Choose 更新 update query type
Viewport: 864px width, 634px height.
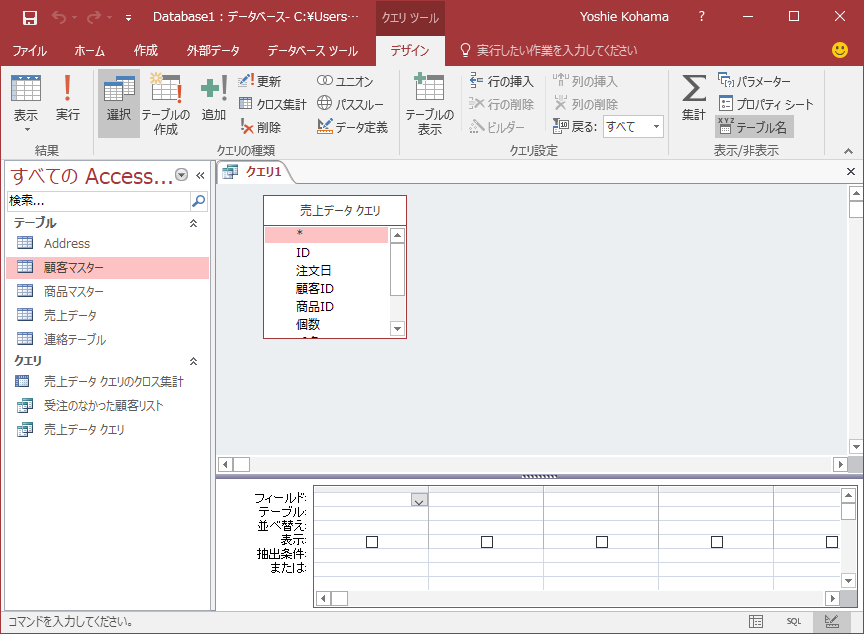[260, 81]
